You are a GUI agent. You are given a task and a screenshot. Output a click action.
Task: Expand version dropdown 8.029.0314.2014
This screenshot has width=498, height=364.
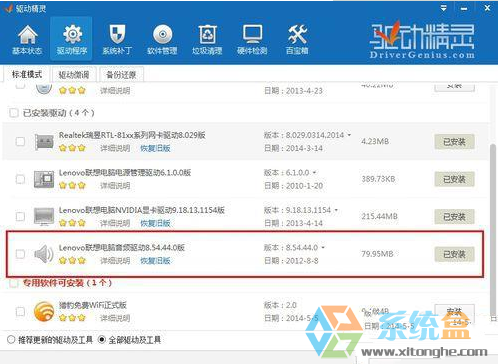(349, 135)
